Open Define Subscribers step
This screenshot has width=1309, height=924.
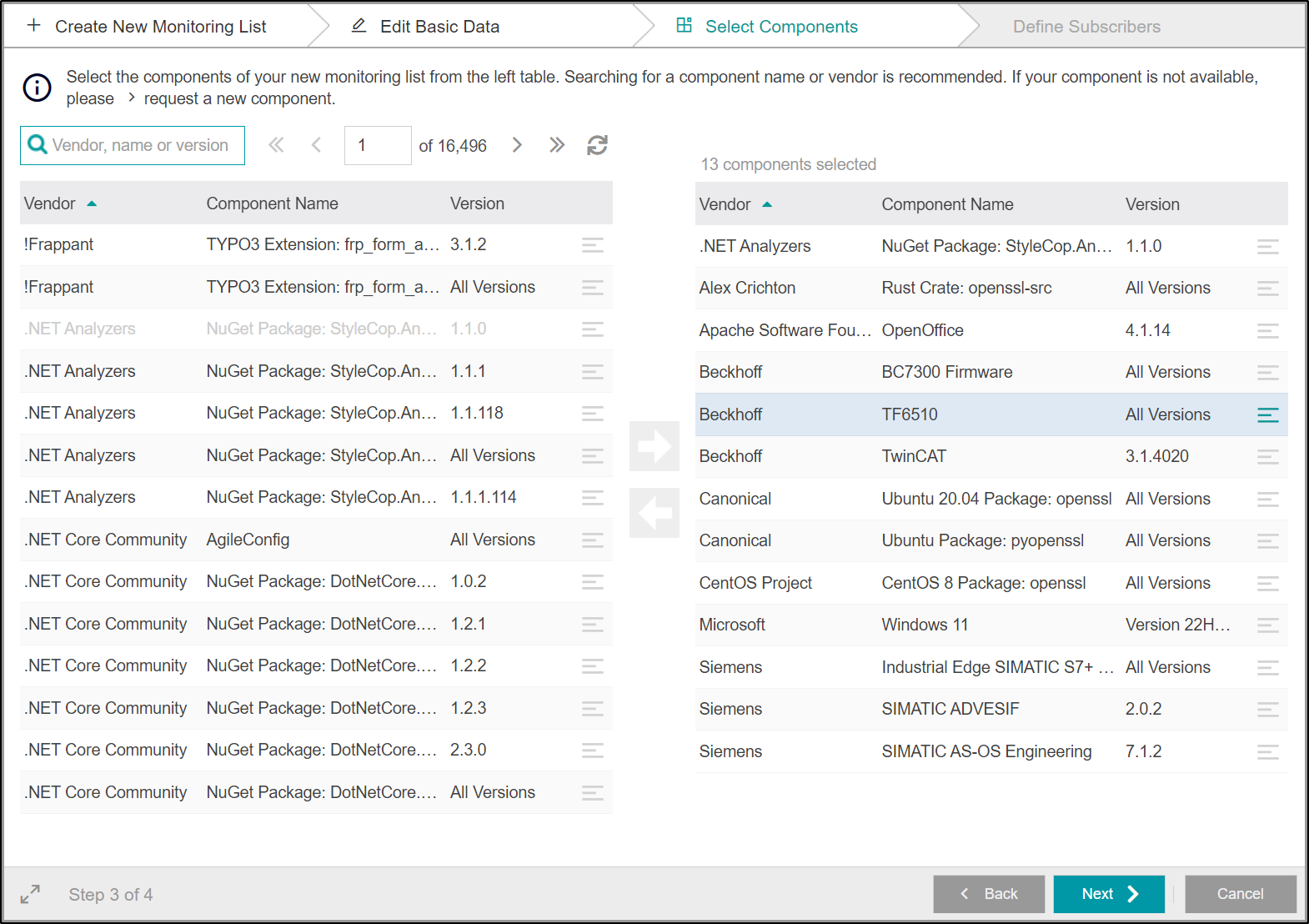pos(1086,26)
